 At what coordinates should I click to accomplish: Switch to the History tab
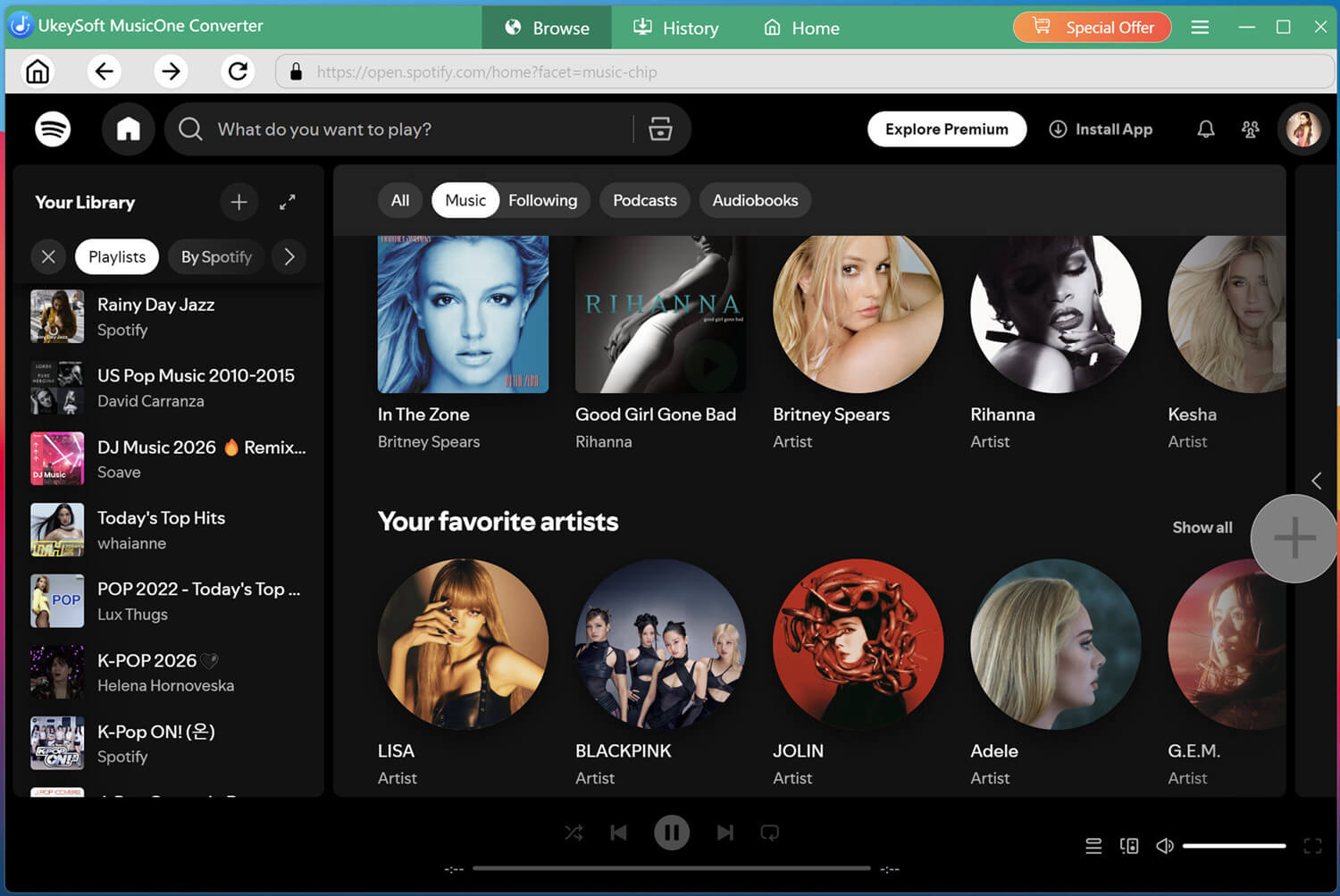(x=675, y=28)
